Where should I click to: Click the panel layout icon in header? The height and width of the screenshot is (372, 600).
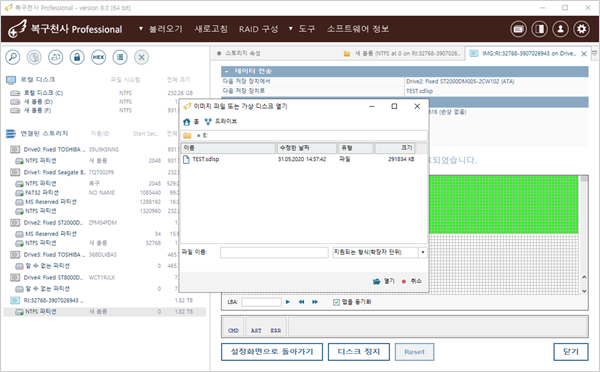(540, 29)
